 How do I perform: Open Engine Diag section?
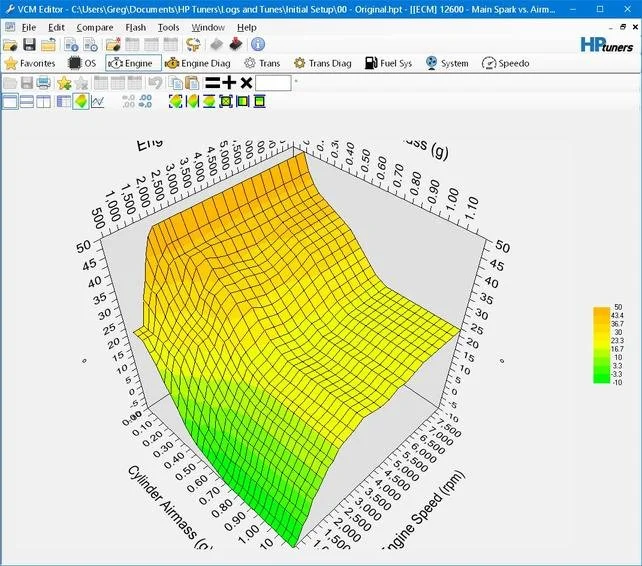tap(197, 63)
